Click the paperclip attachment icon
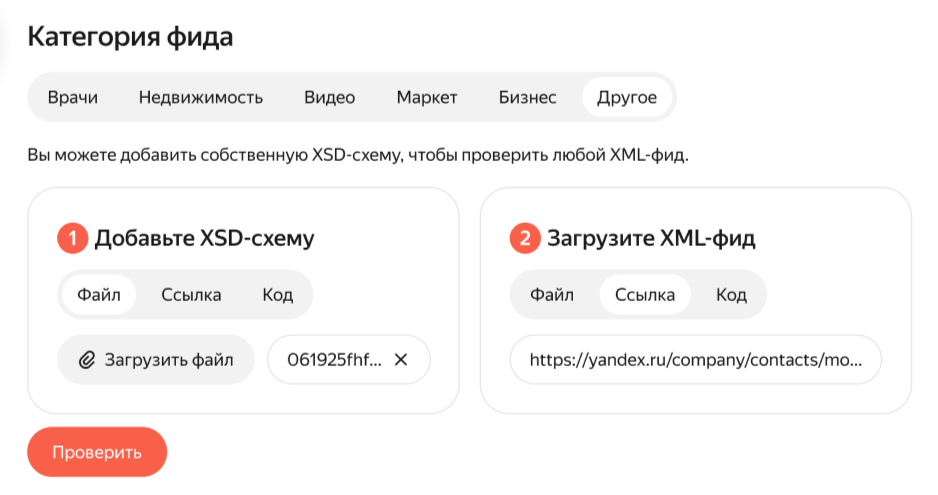The width and height of the screenshot is (938, 495). [x=87, y=360]
